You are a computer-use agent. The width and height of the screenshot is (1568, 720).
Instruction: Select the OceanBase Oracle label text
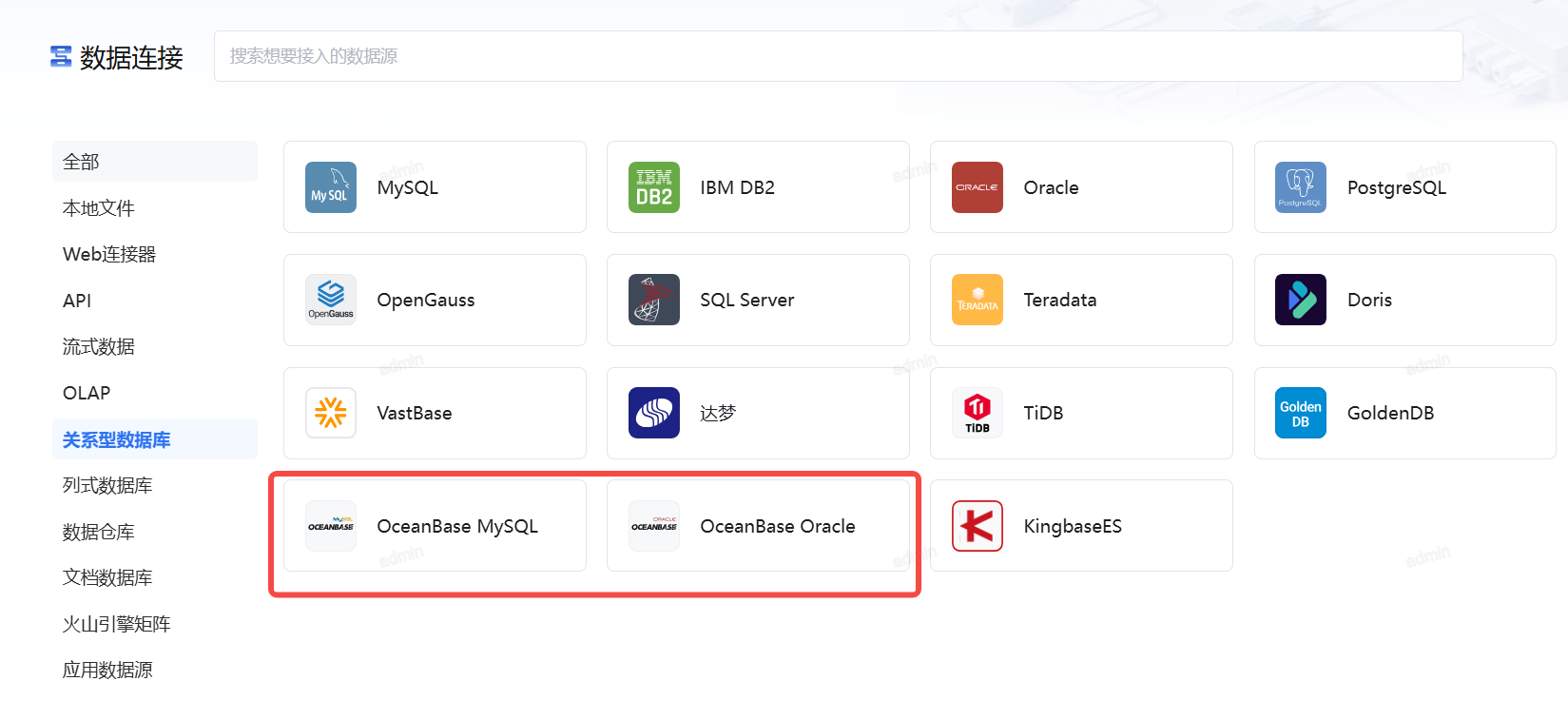tap(778, 526)
